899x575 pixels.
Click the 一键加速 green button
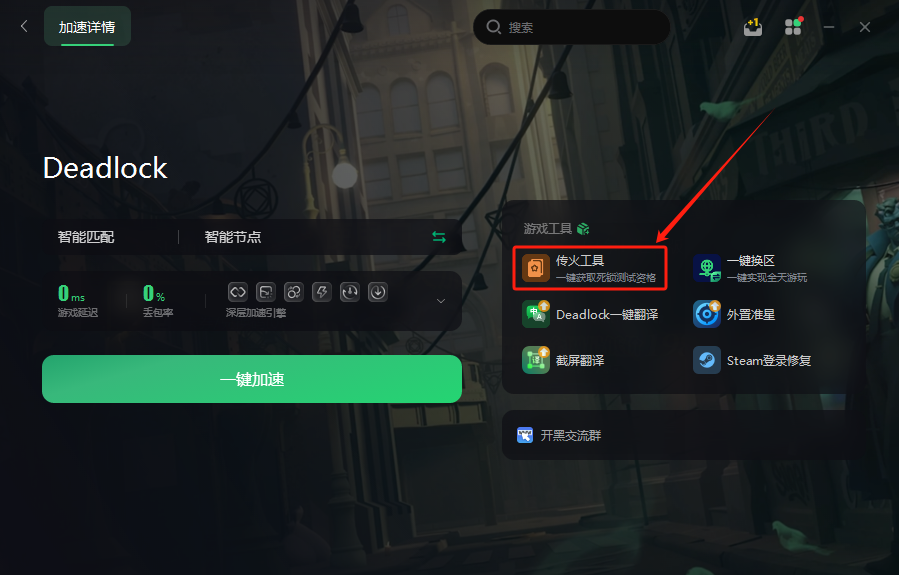click(252, 379)
